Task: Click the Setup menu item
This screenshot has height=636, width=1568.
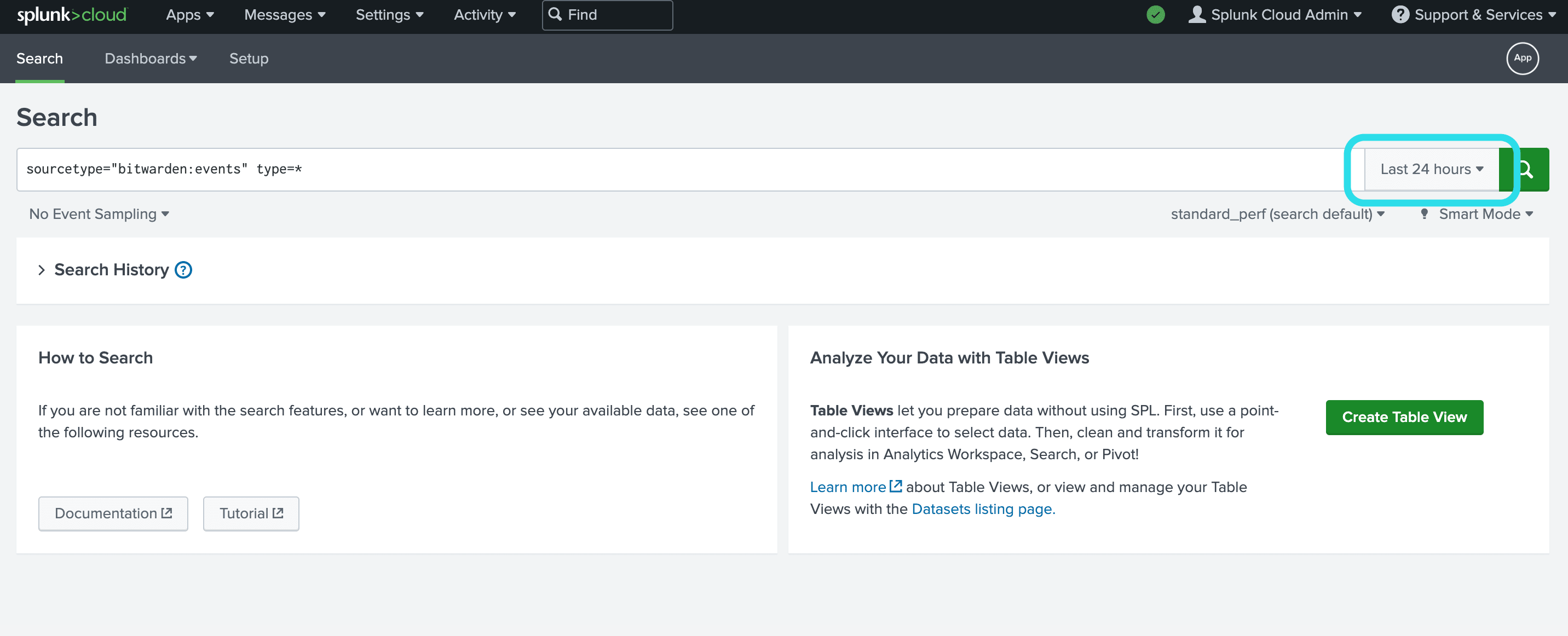Action: click(x=249, y=58)
